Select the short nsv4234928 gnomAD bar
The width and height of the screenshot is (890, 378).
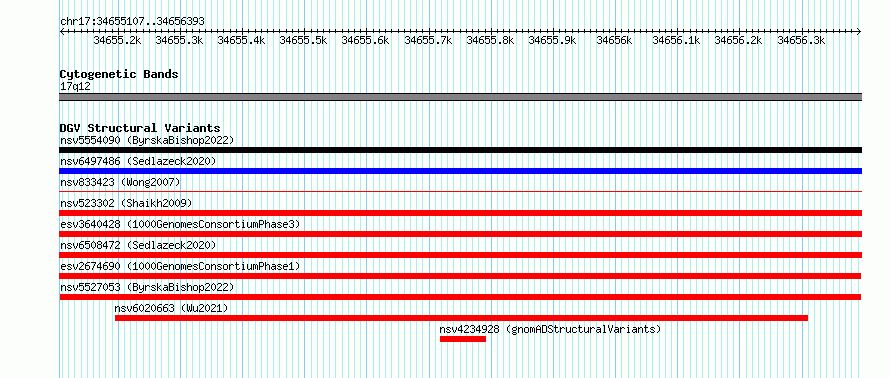(x=463, y=339)
